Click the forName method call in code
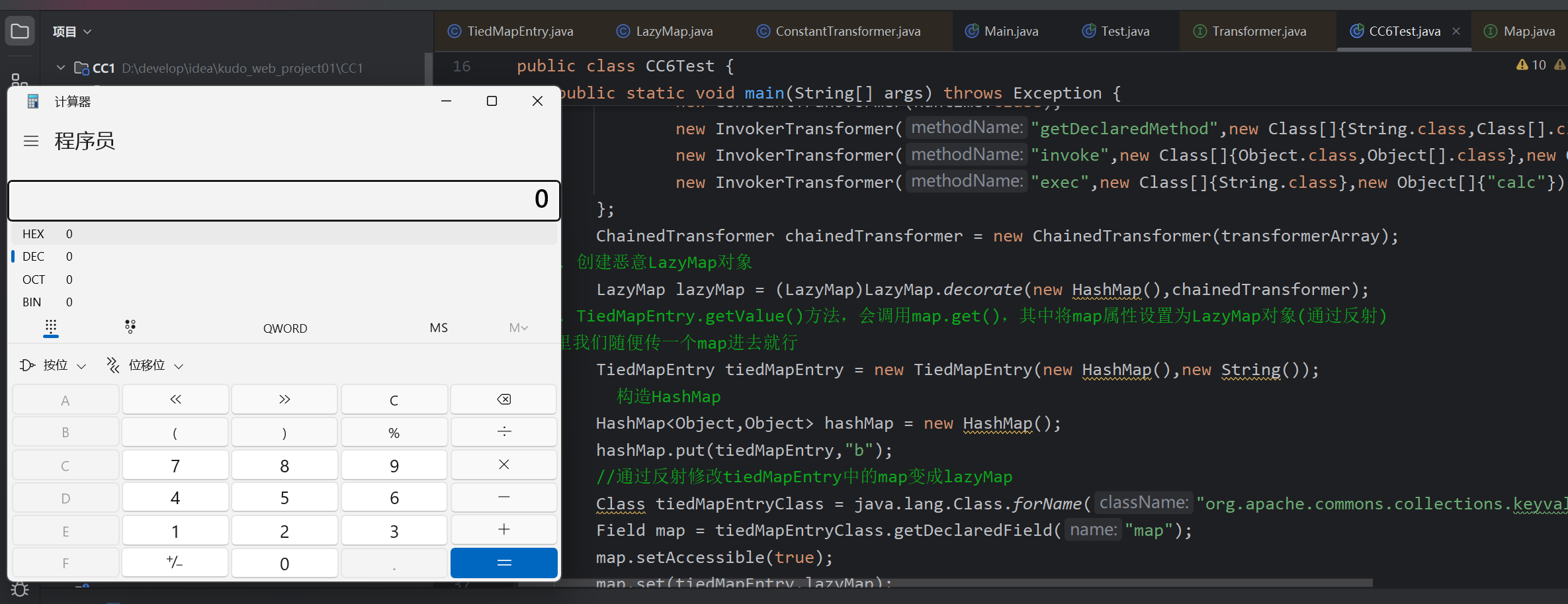This screenshot has width=1568, height=604. click(x=1047, y=504)
